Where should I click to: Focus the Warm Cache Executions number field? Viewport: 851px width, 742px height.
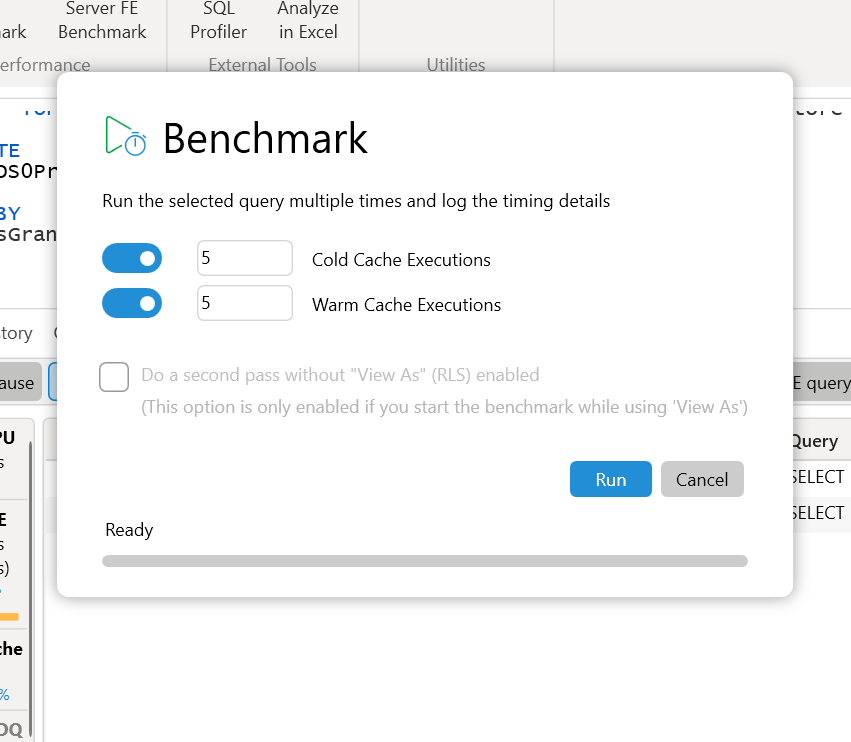point(244,304)
